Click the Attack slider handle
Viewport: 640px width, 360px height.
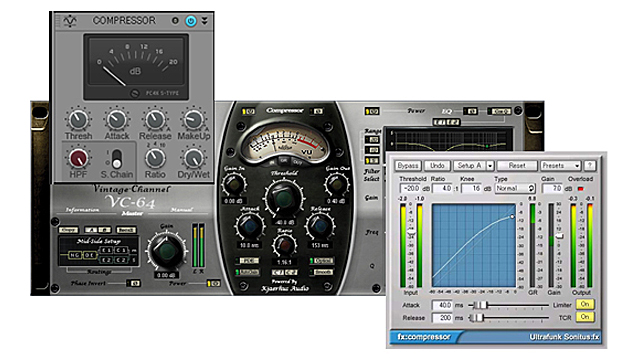(x=482, y=305)
